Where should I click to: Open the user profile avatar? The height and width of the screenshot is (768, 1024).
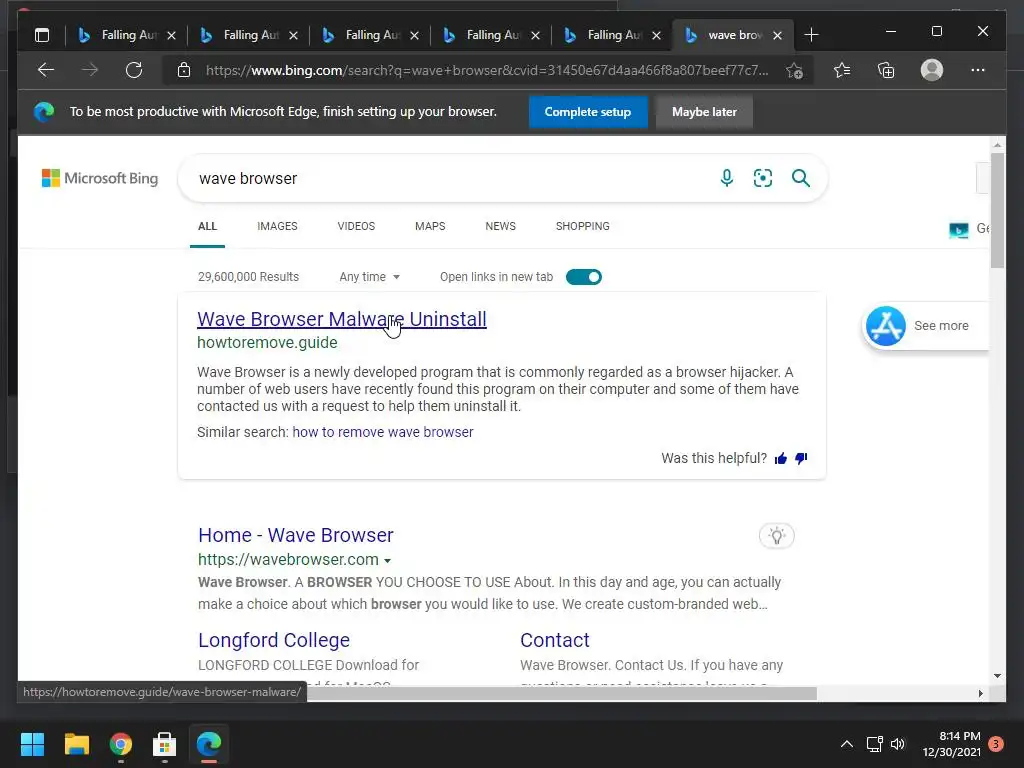click(x=932, y=70)
